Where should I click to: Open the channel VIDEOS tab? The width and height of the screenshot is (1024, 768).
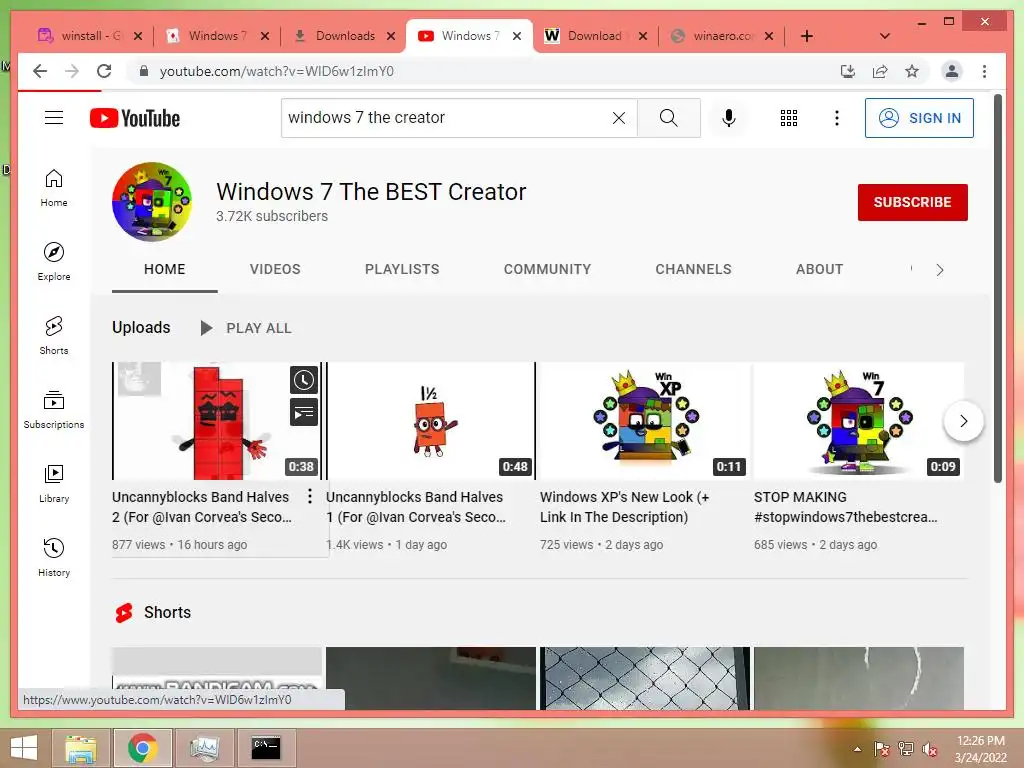275,269
